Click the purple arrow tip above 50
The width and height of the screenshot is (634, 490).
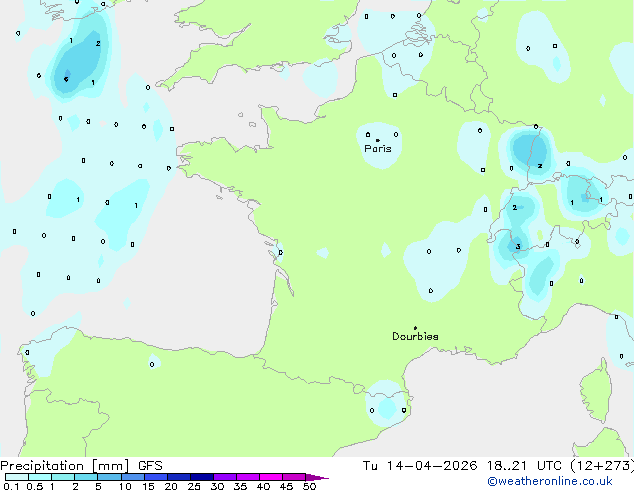tap(317, 477)
